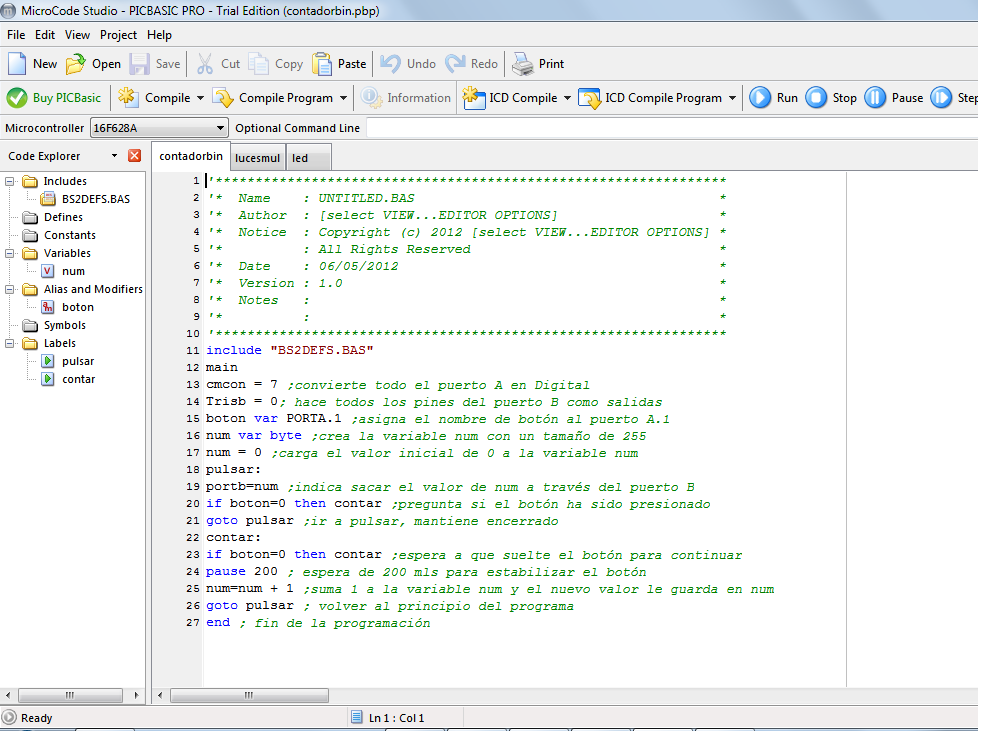Click the Paste clipboard icon
982x731 pixels.
point(322,64)
